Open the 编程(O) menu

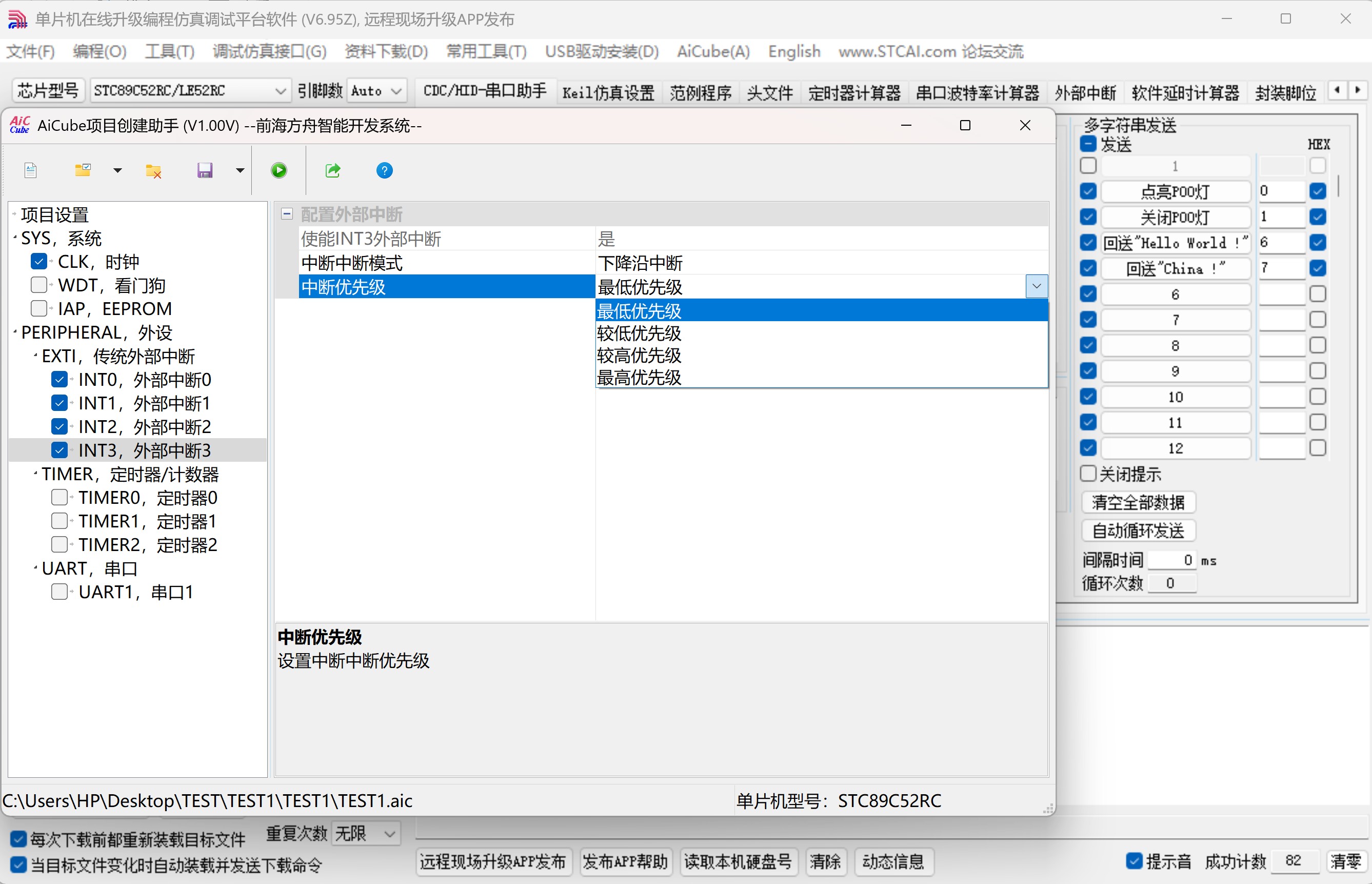click(x=100, y=52)
